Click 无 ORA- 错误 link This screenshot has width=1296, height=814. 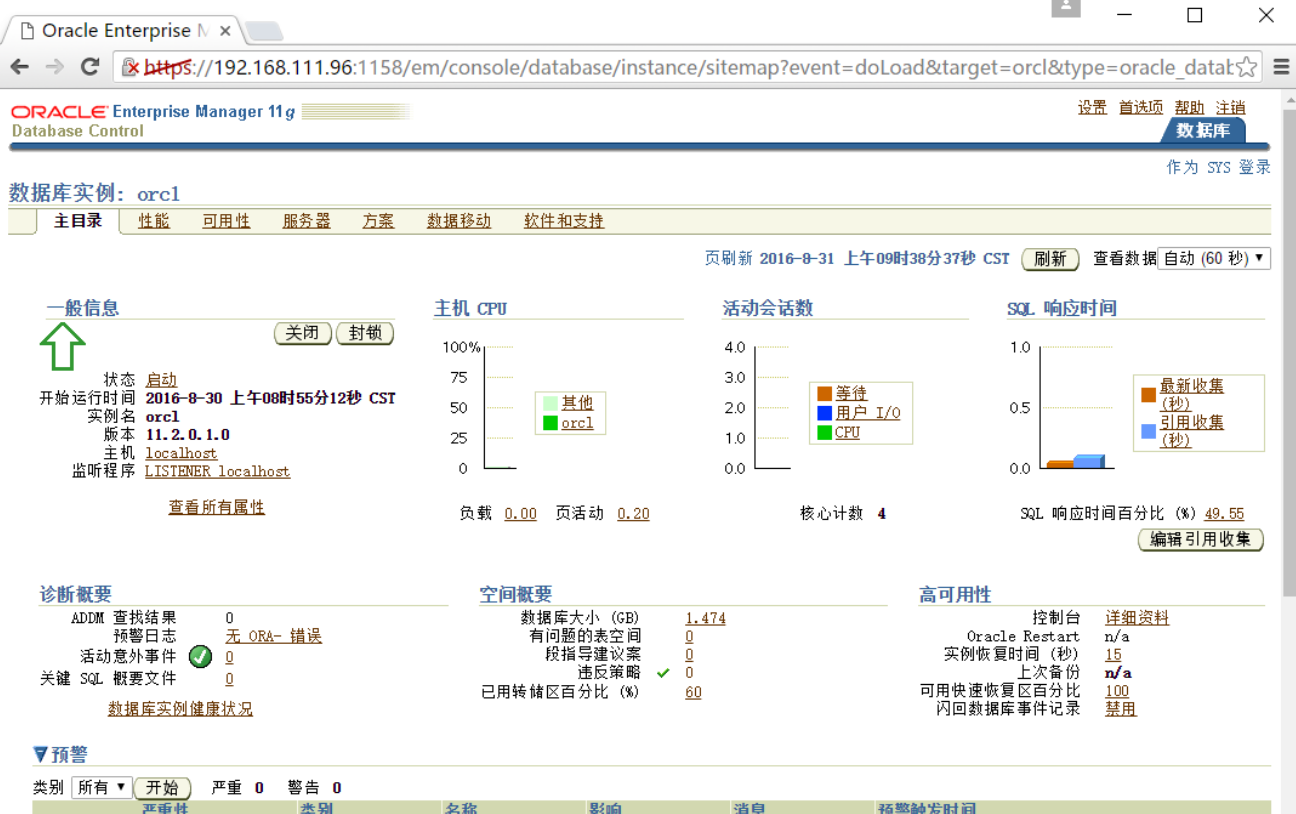[x=273, y=636]
